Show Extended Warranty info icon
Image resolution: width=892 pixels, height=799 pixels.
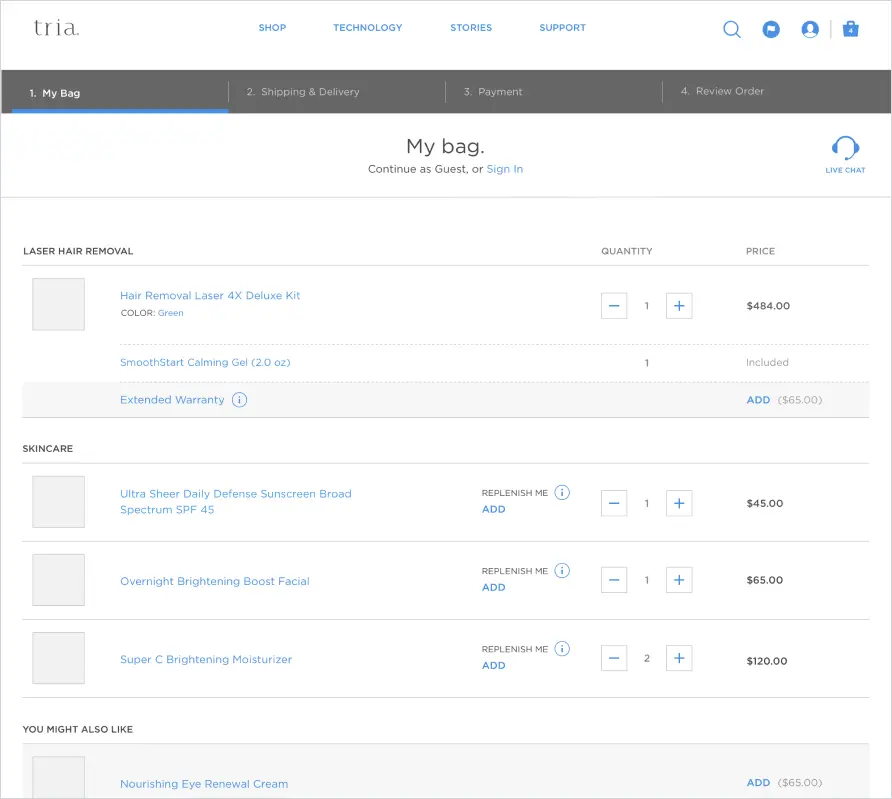(x=239, y=400)
